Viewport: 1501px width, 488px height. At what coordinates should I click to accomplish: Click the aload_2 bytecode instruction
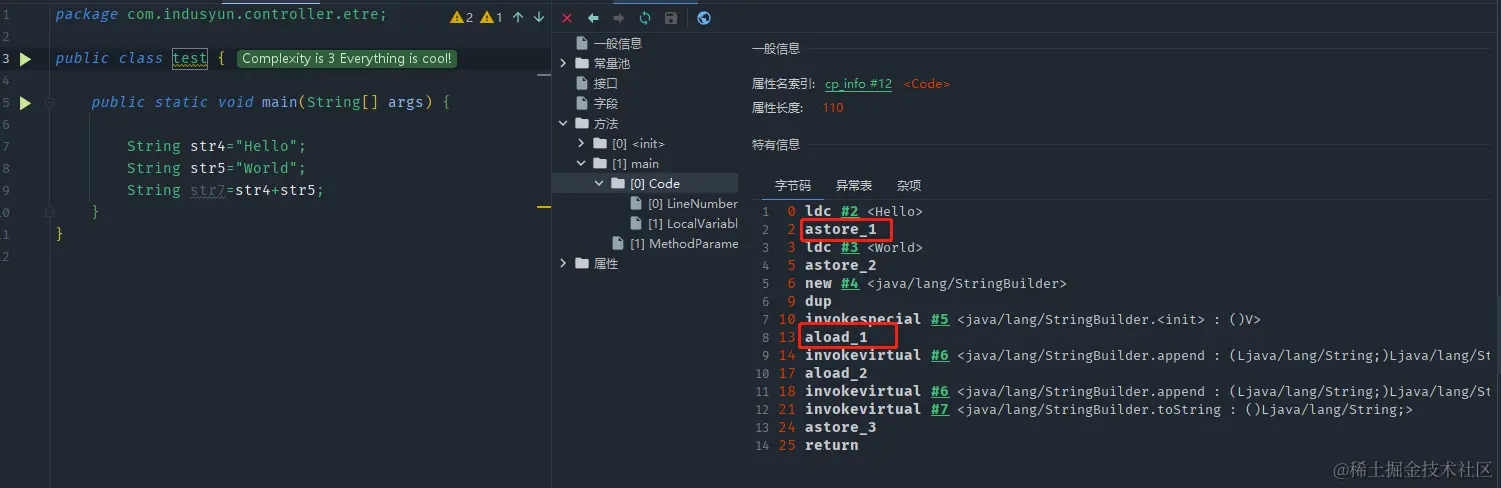836,374
